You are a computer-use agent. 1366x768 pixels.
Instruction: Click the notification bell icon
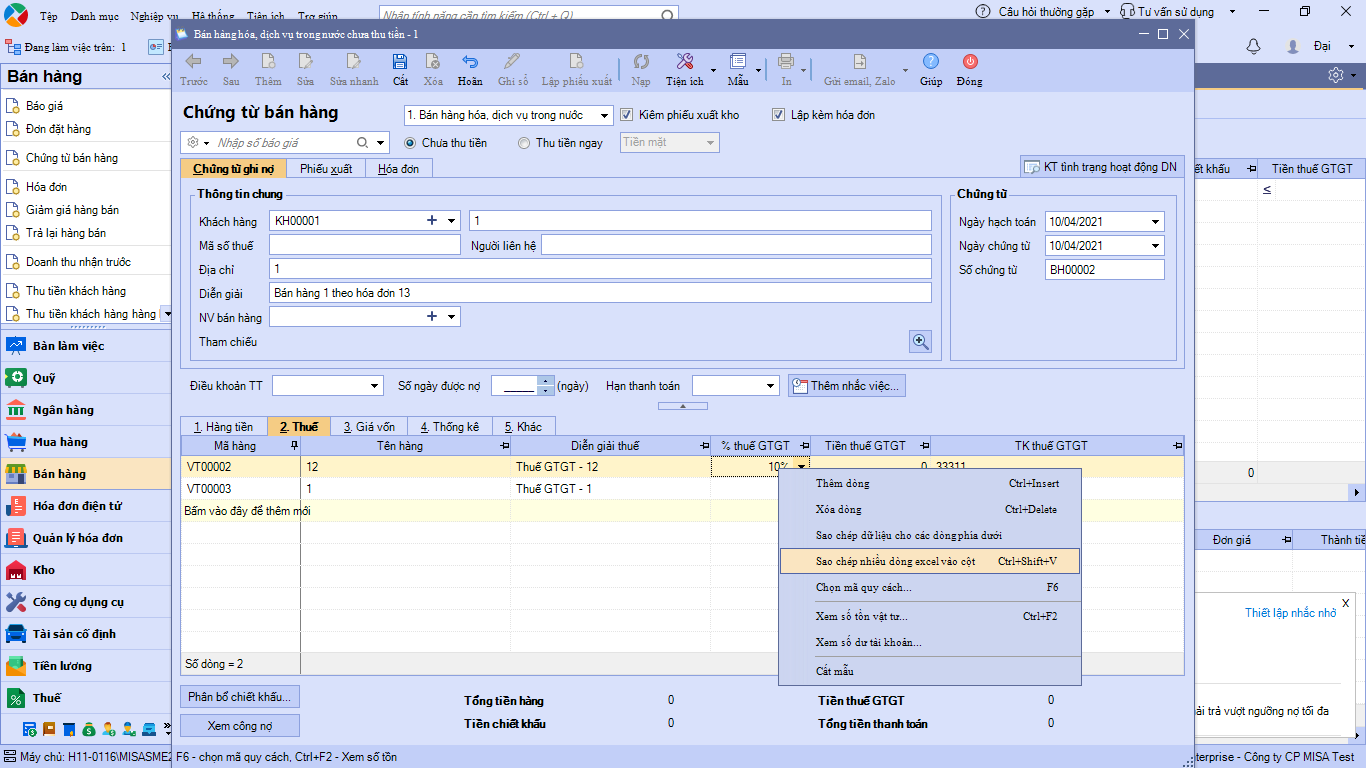coord(1253,47)
